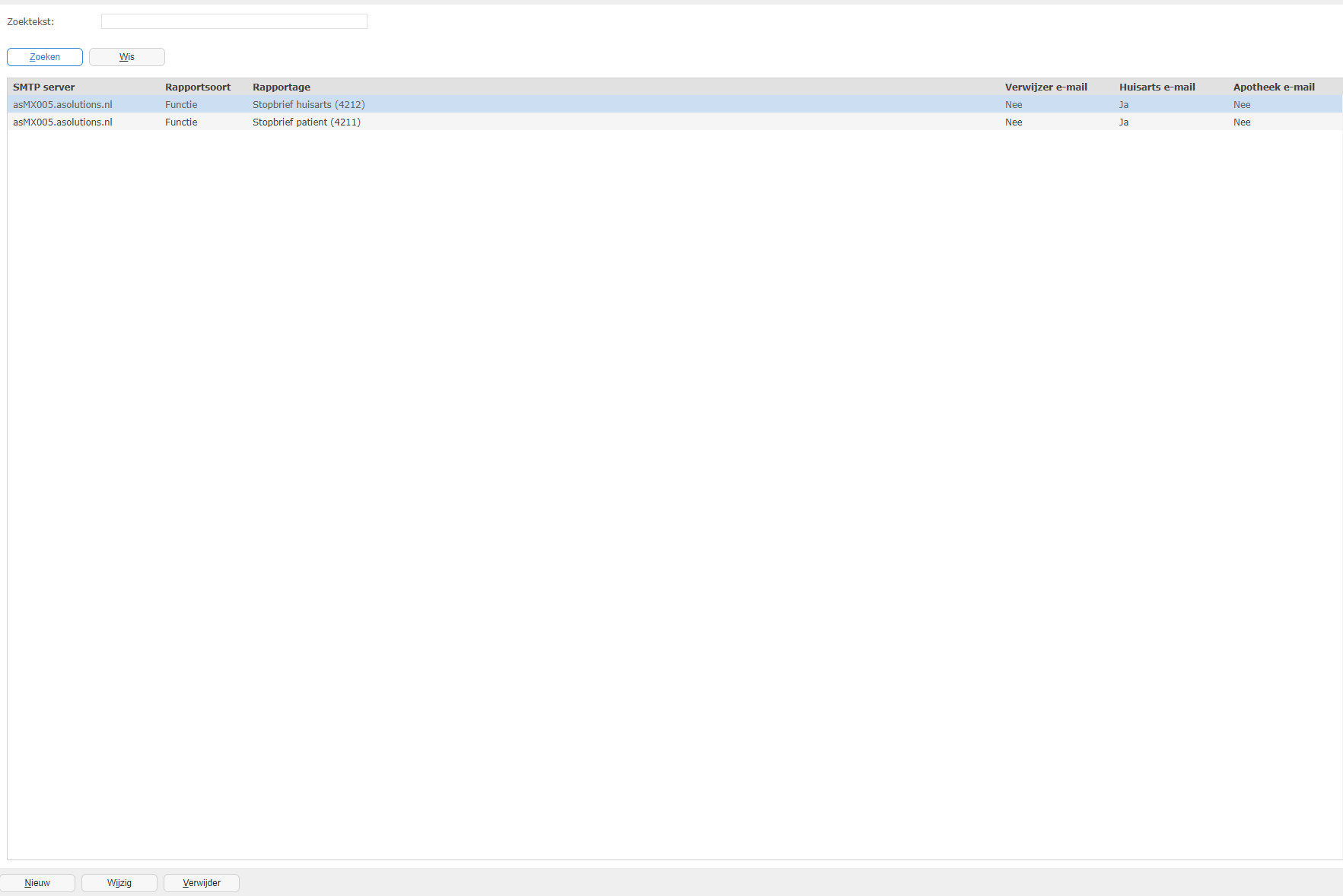Viewport: 1343px width, 896px height.
Task: Click Huisarts 'Ja' in Stopbrief patient row
Action: pyautogui.click(x=1124, y=122)
